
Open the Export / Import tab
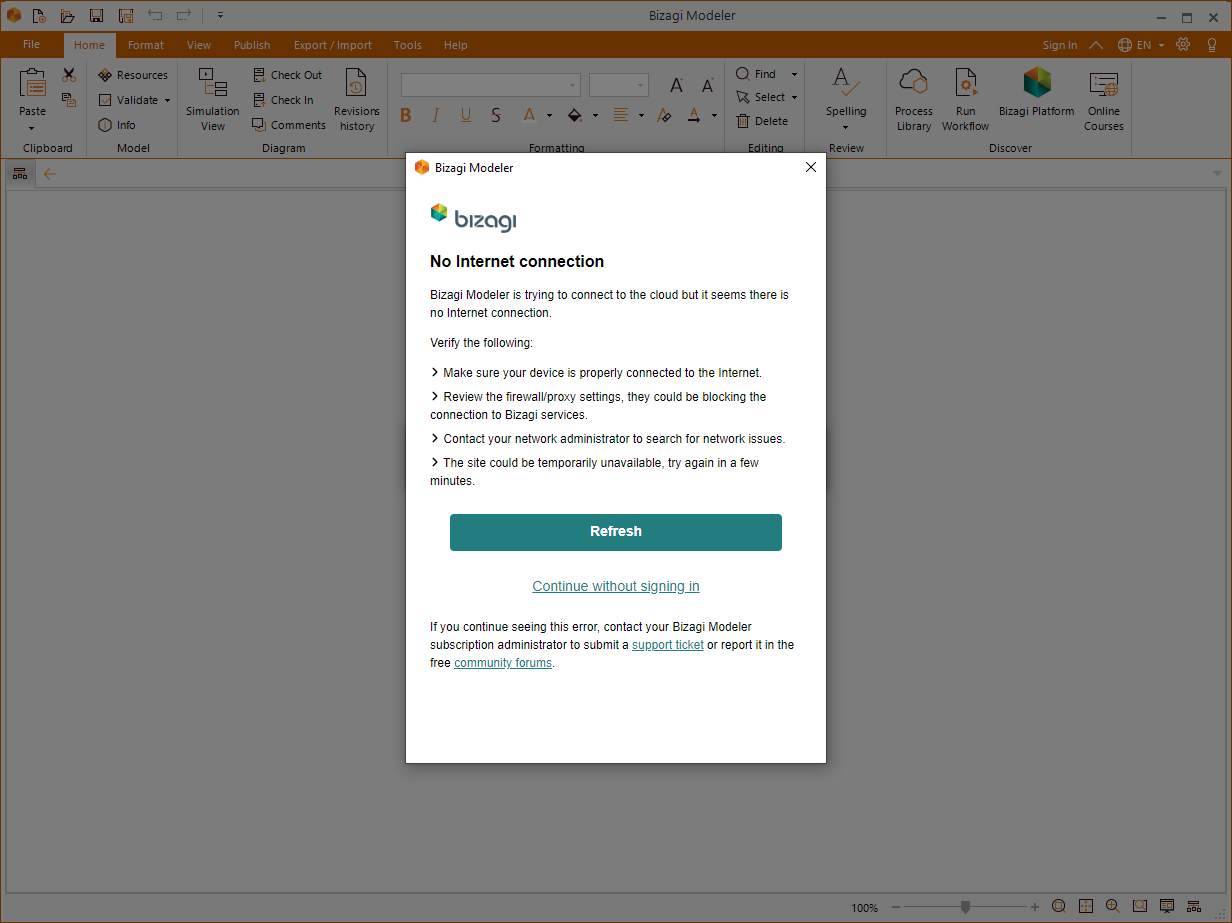(333, 45)
